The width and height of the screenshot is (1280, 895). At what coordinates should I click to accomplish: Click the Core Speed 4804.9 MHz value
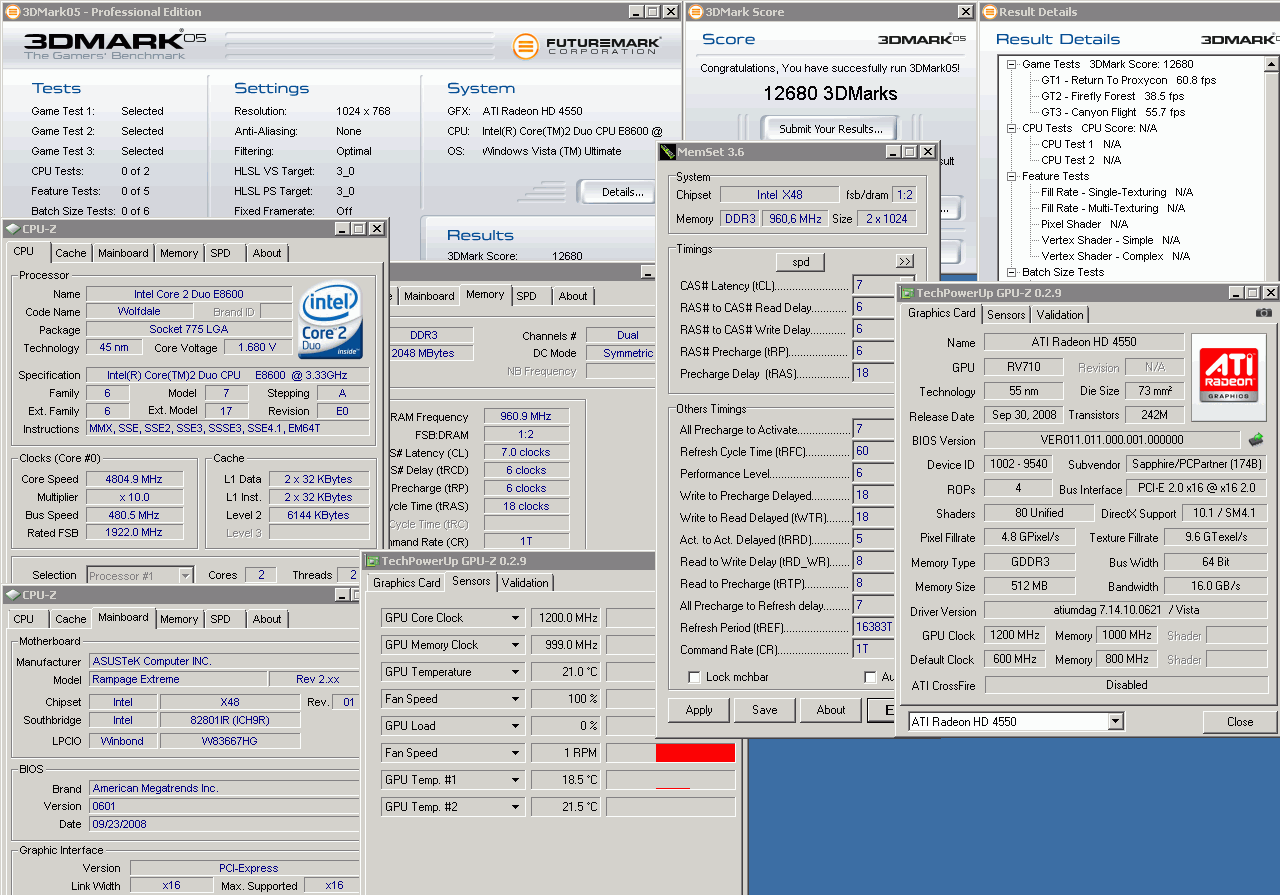click(134, 479)
